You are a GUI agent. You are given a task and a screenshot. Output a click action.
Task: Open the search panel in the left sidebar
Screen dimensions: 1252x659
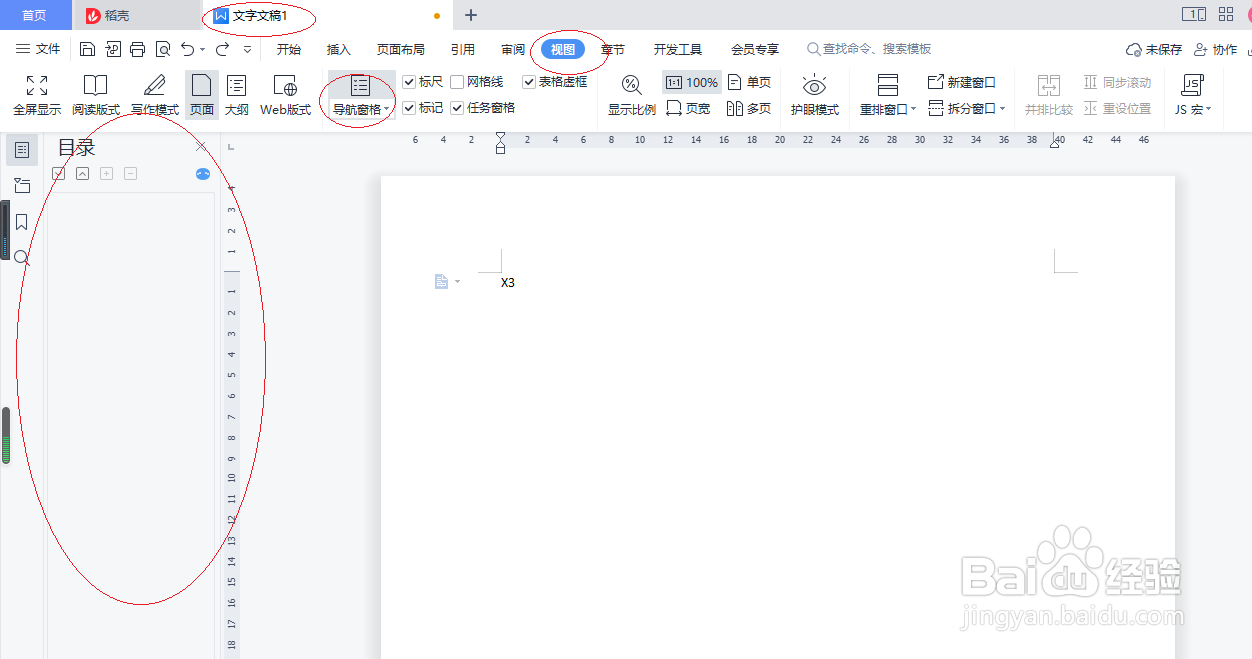click(22, 257)
